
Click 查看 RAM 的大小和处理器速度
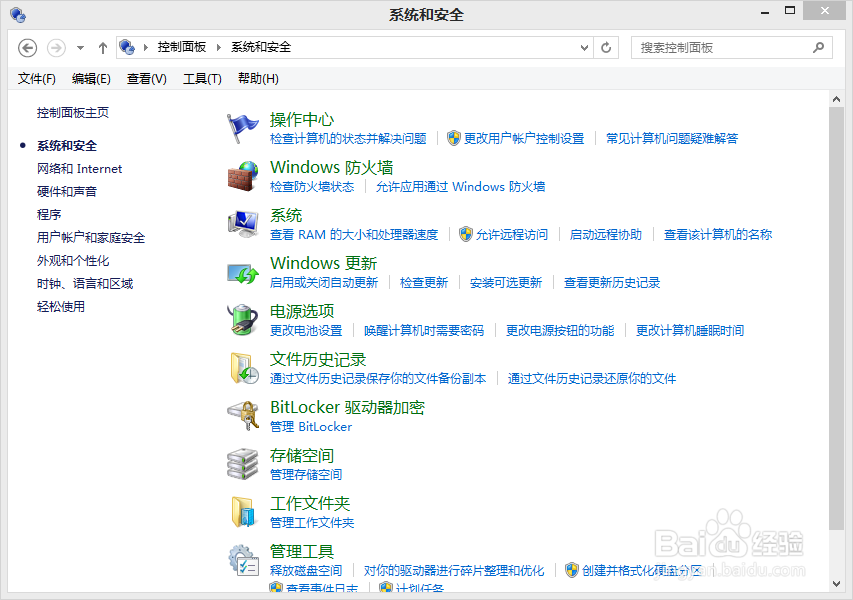pyautogui.click(x=354, y=234)
